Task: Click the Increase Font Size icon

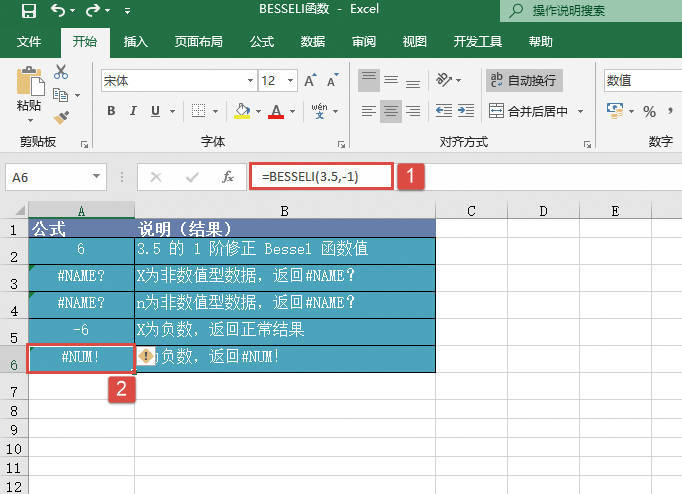Action: click(x=309, y=80)
